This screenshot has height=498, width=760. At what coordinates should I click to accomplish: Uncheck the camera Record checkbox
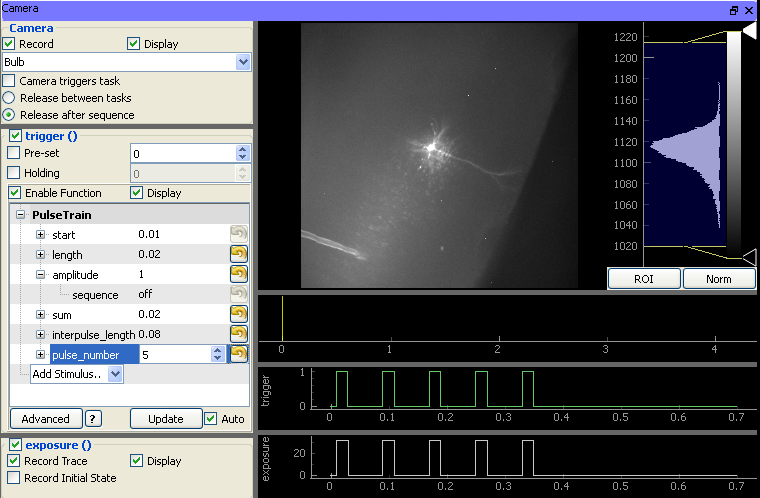tap(9, 44)
